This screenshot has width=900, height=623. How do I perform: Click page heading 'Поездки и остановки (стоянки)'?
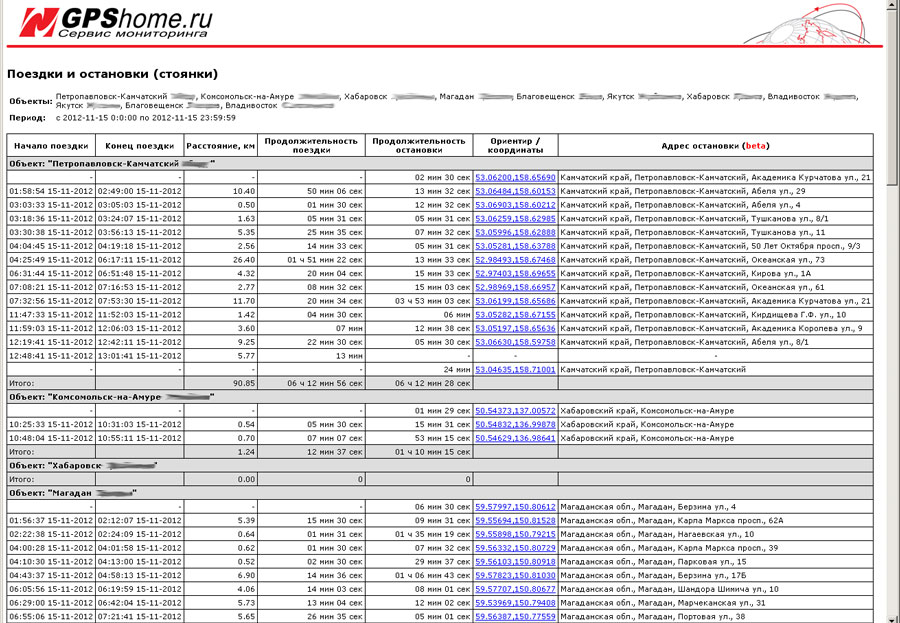[112, 74]
